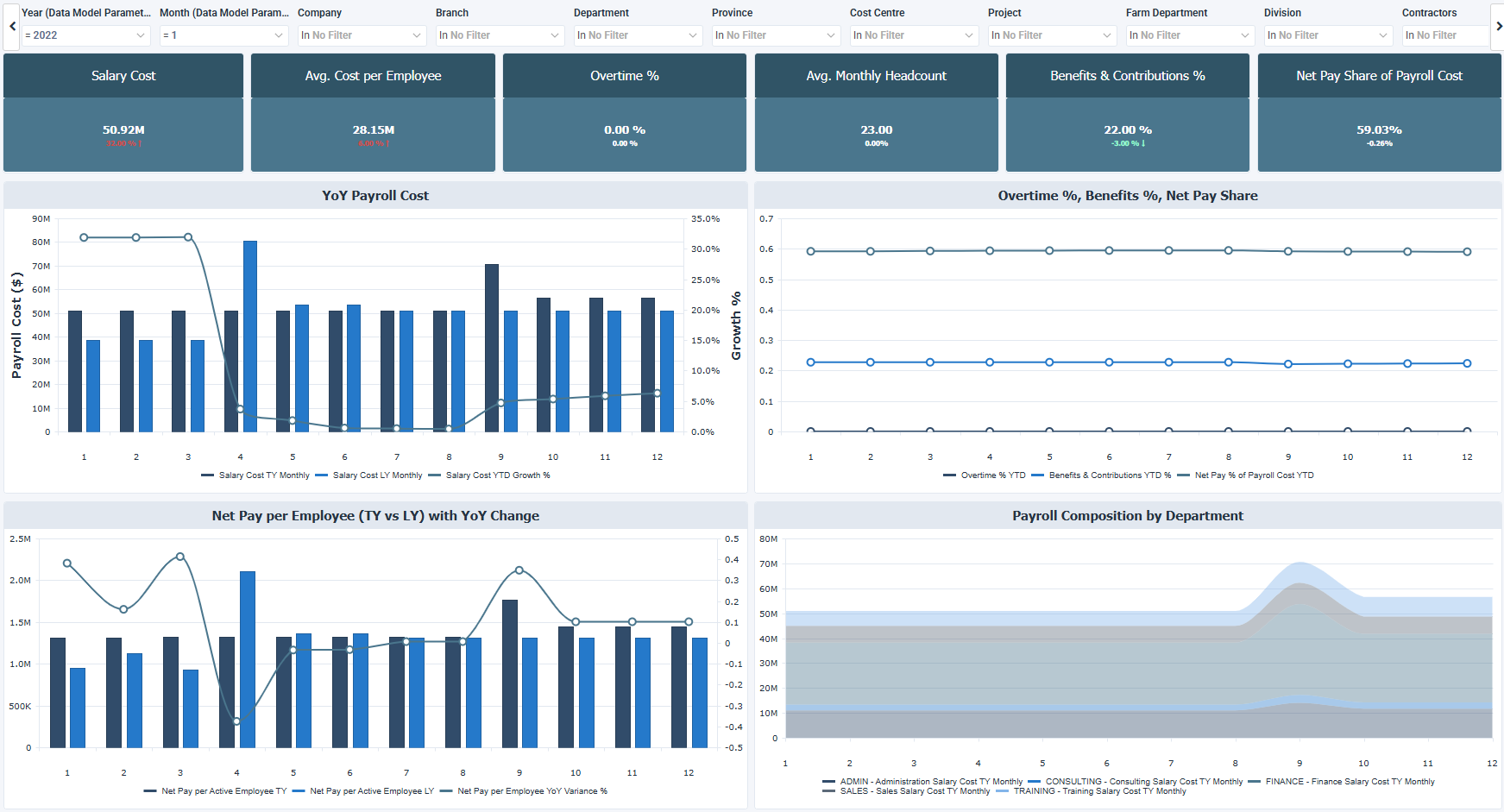Viewport: 1504px width, 812px height.
Task: Click the month 9 TY bar in YoY Payroll Cost
Action: coord(492,348)
